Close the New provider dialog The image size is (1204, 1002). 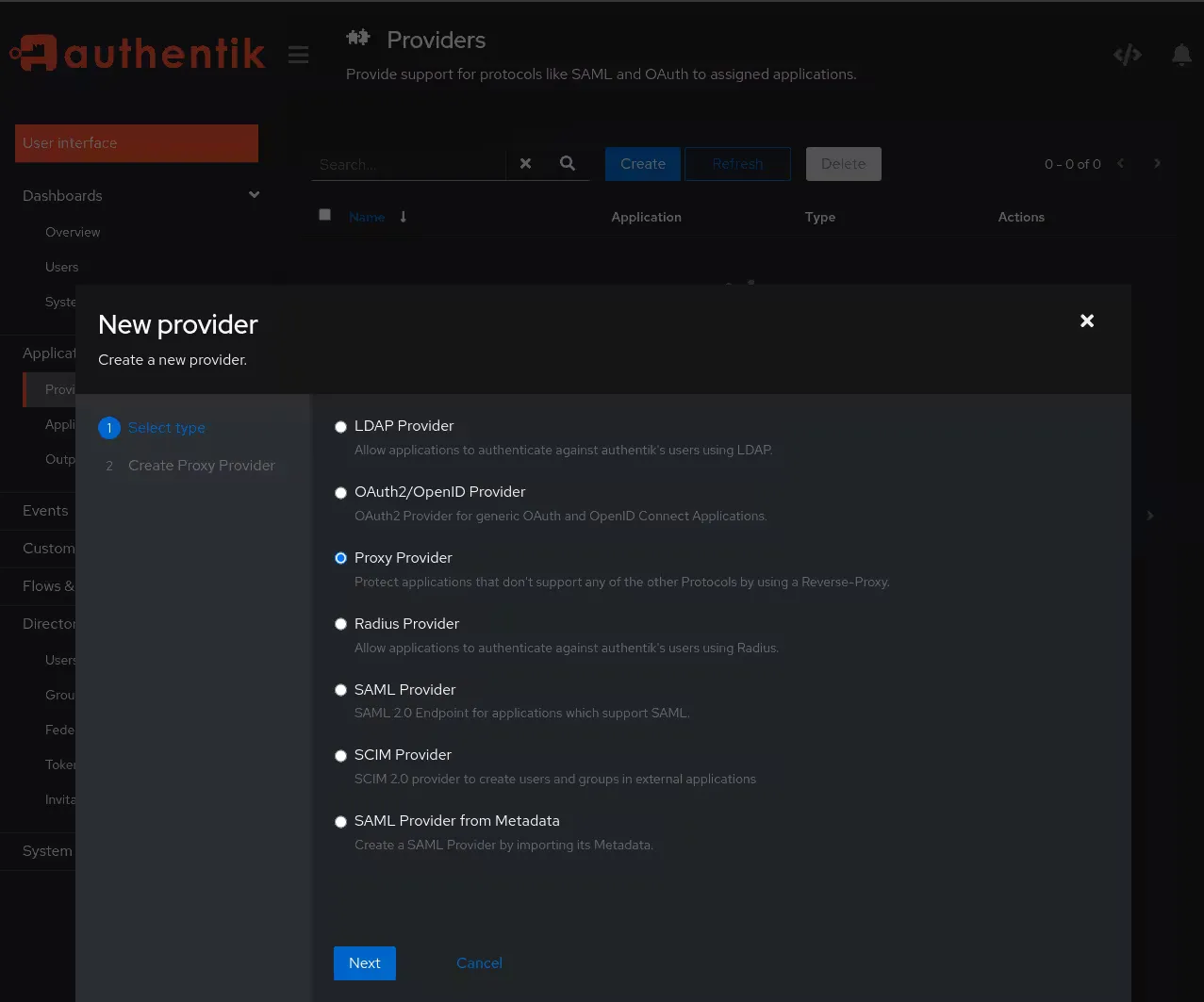1087,320
